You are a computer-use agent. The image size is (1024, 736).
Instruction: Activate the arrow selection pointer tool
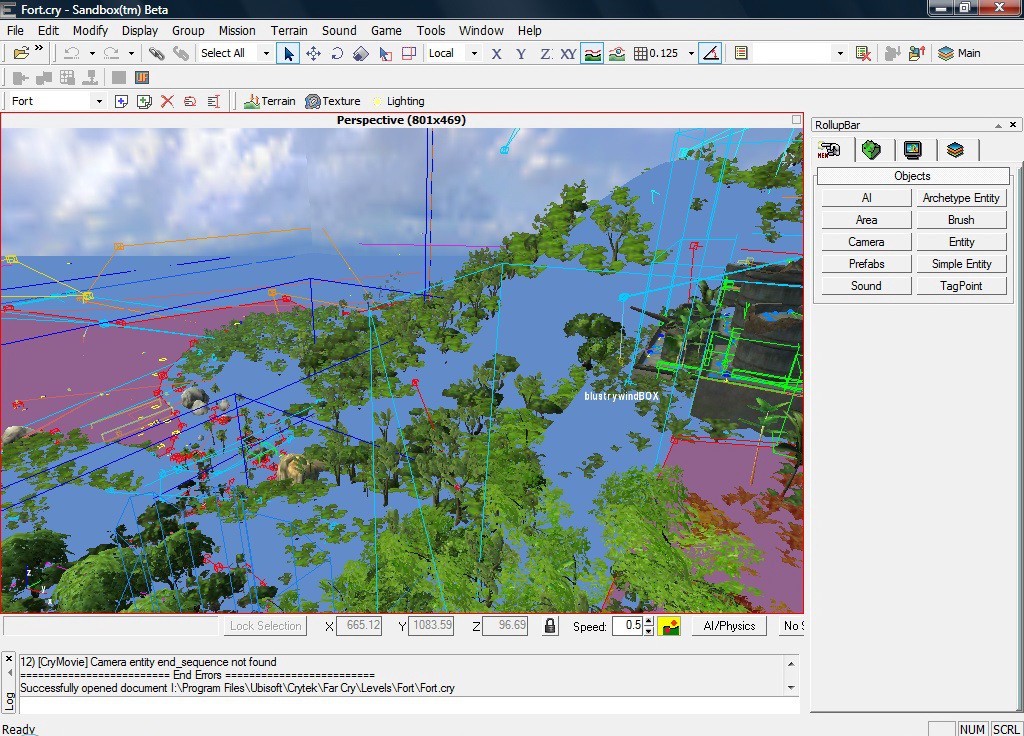click(x=289, y=53)
